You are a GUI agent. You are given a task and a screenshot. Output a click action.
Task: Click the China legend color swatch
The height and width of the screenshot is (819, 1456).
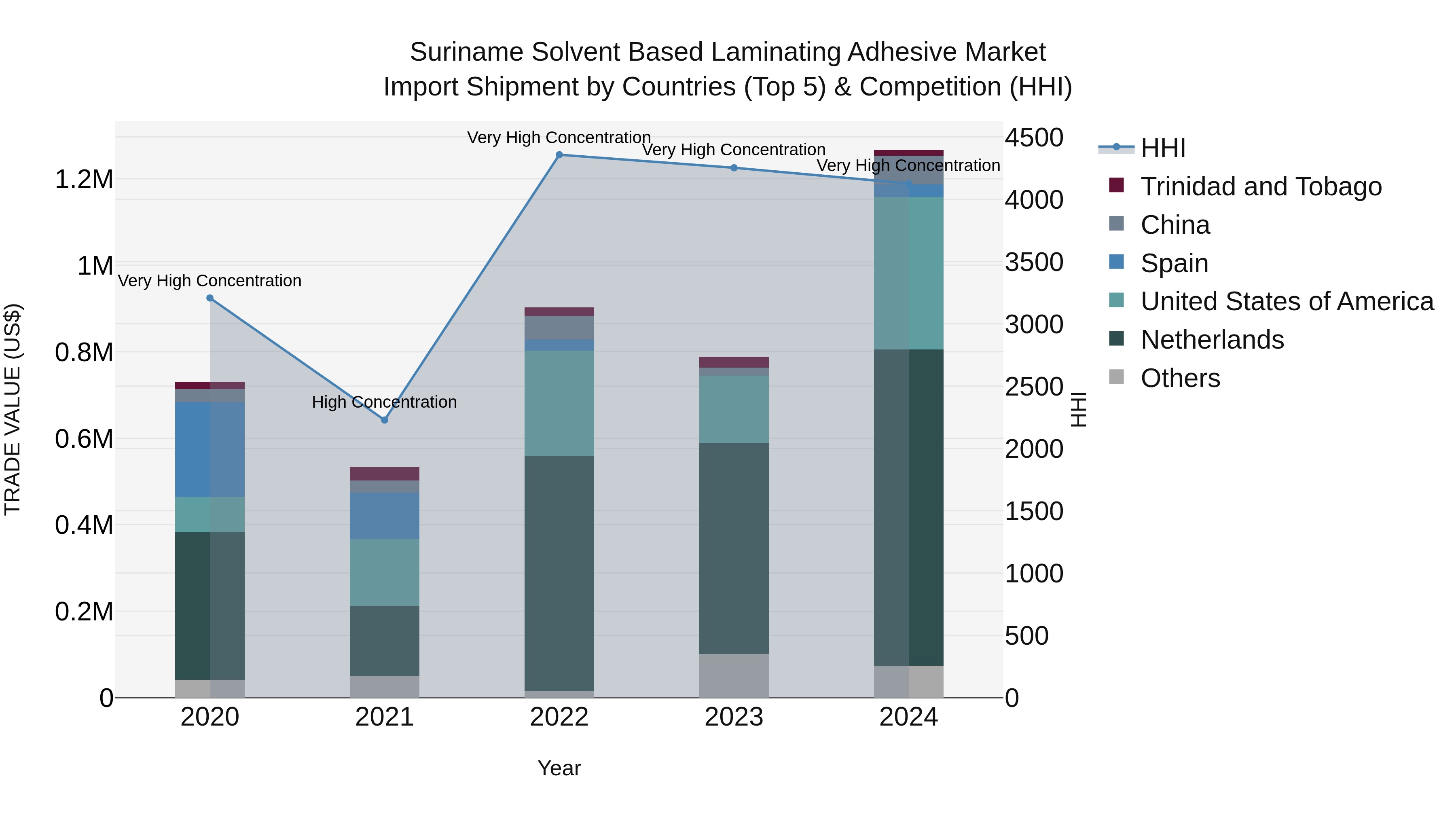1116,224
